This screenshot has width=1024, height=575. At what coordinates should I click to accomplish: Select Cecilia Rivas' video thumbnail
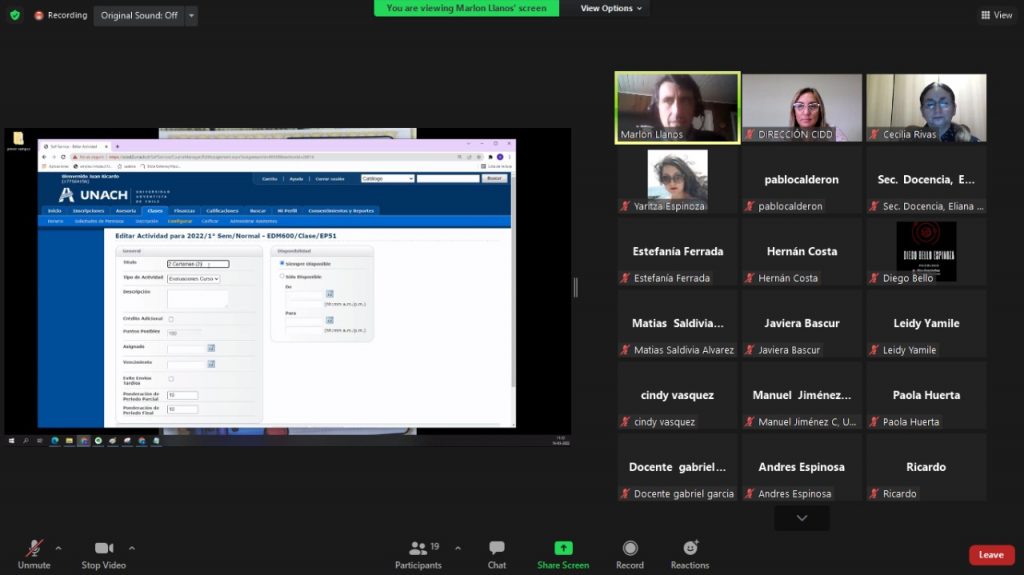[x=926, y=107]
